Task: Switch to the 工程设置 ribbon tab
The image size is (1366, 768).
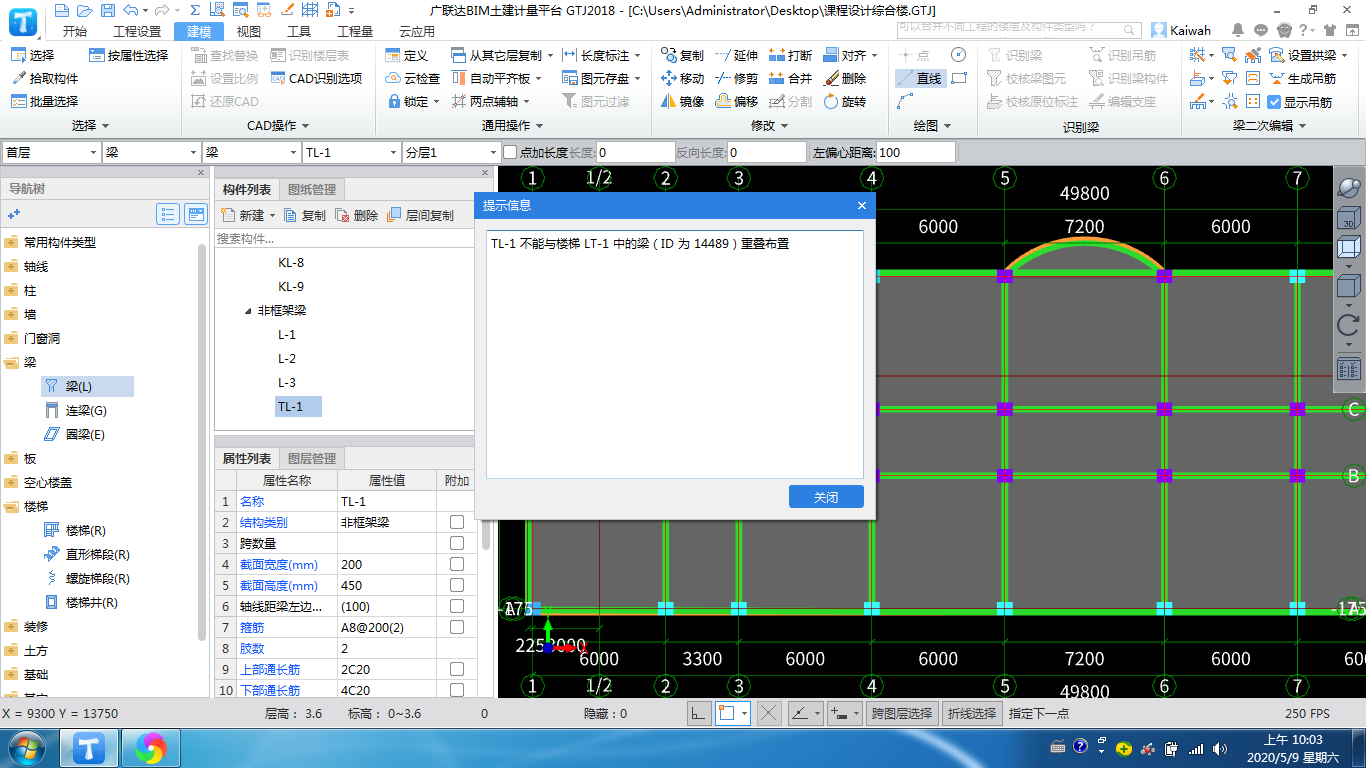Action: coord(137,31)
